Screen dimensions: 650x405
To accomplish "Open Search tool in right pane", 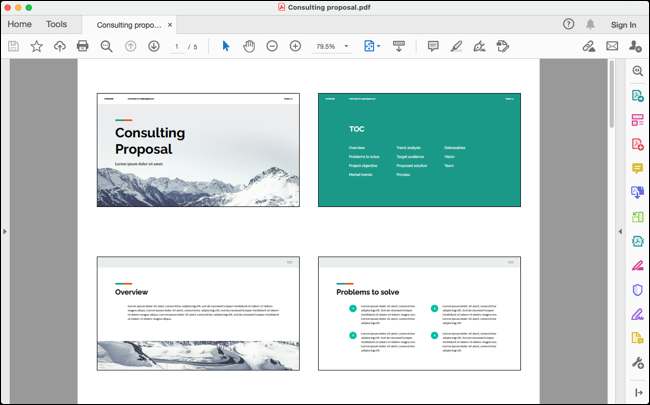I will point(638,71).
